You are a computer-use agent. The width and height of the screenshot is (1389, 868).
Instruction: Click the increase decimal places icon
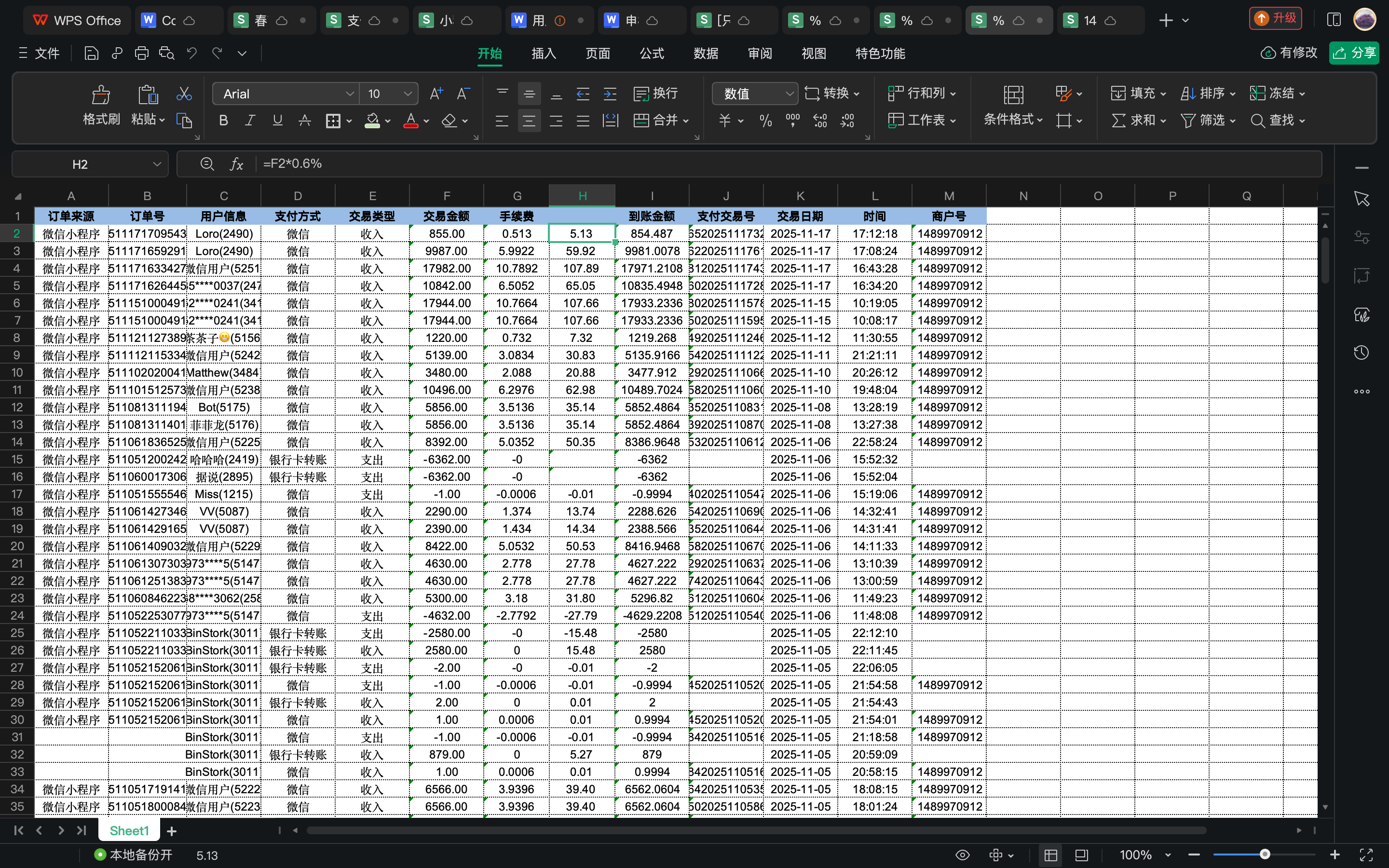click(819, 121)
